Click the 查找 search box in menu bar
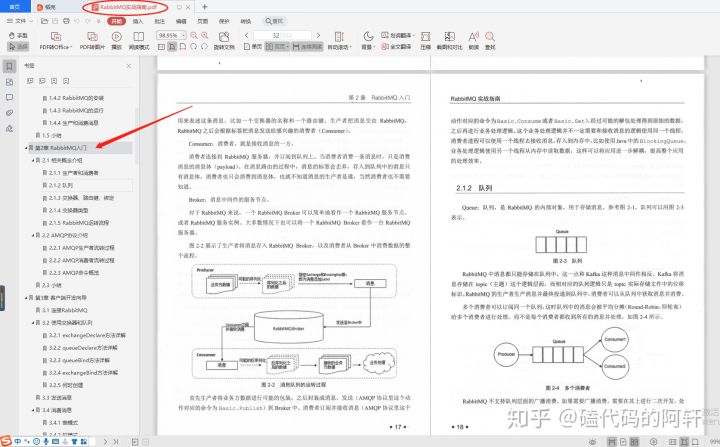This screenshot has width=720, height=447. point(275,21)
